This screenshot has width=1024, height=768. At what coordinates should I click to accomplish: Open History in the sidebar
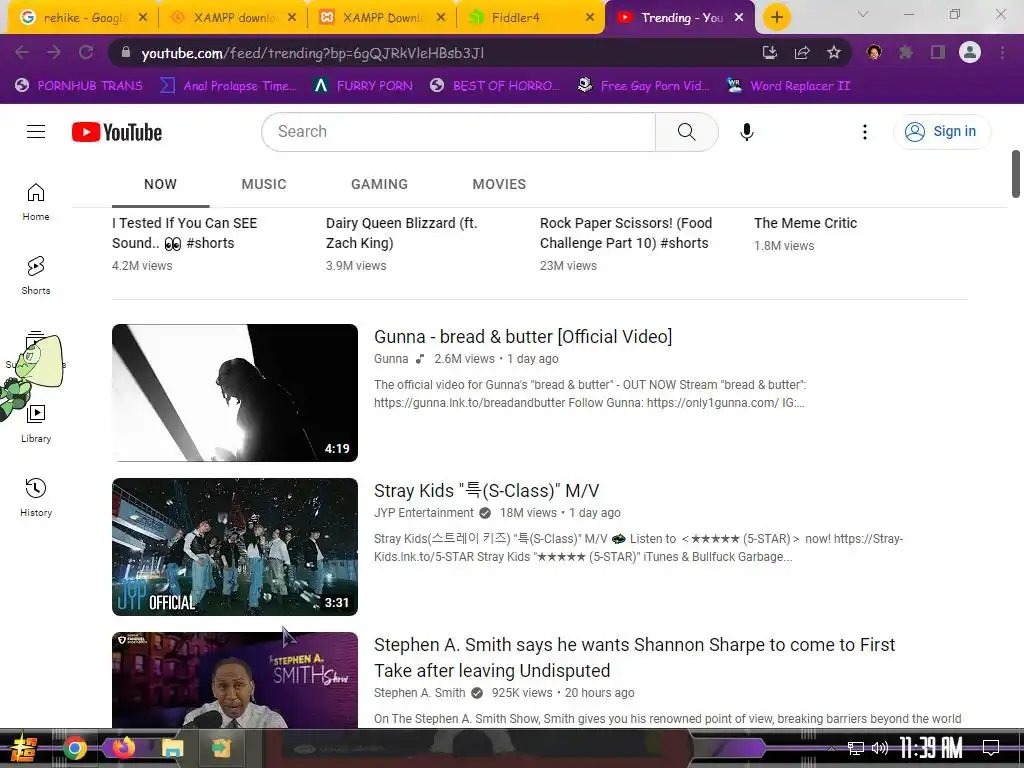click(x=36, y=498)
